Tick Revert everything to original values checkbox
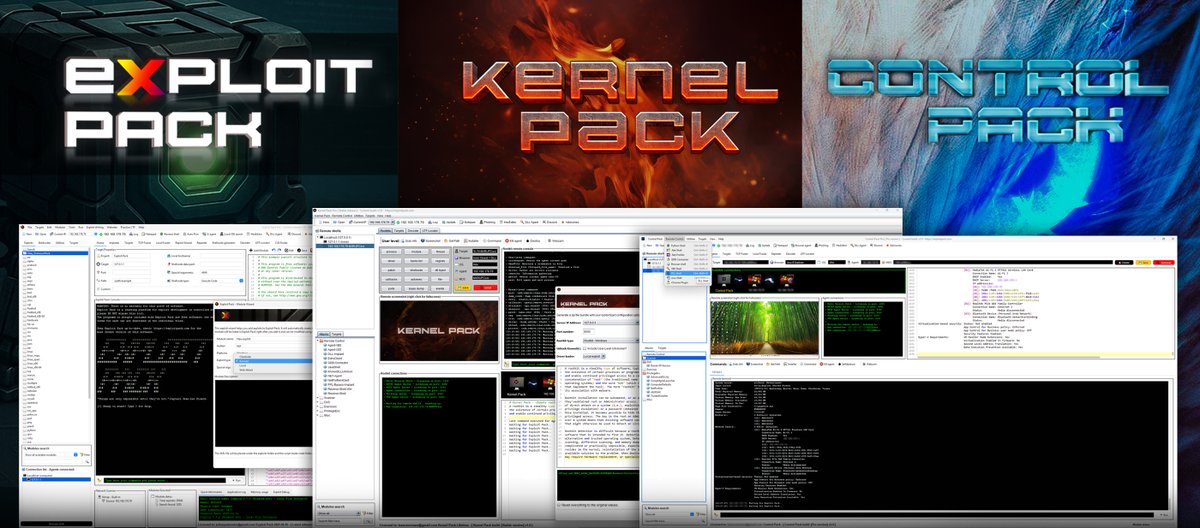Screen dimensions: 1200x528 559,505
